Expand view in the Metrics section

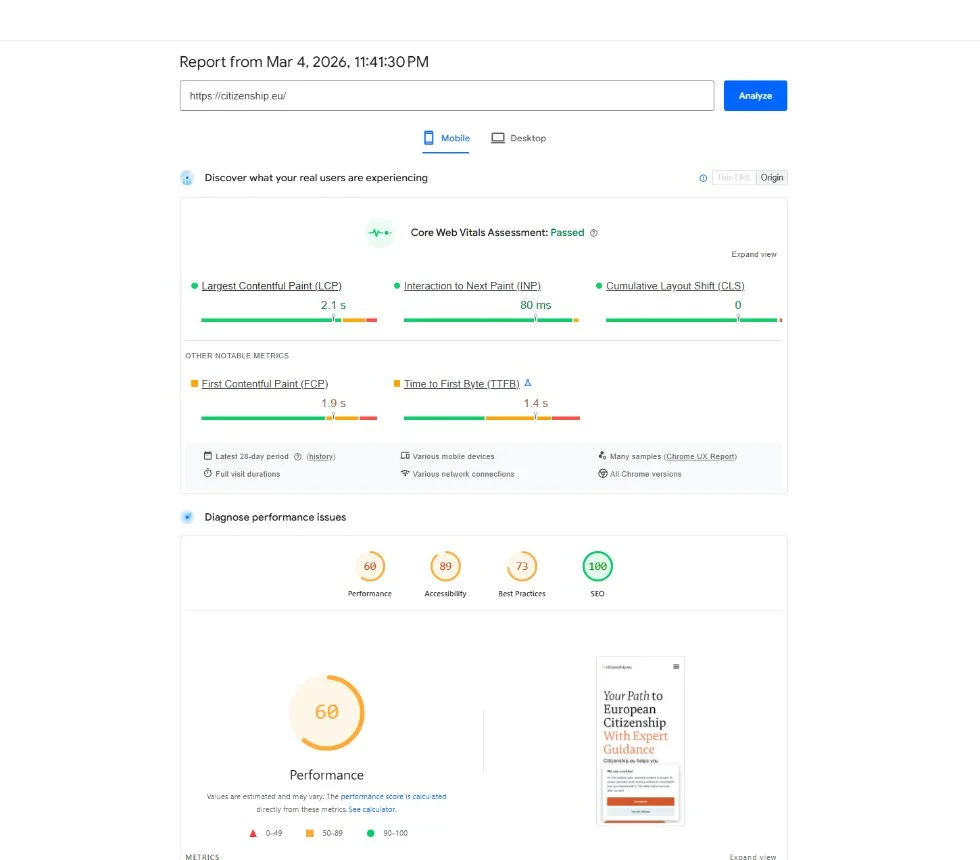click(753, 856)
